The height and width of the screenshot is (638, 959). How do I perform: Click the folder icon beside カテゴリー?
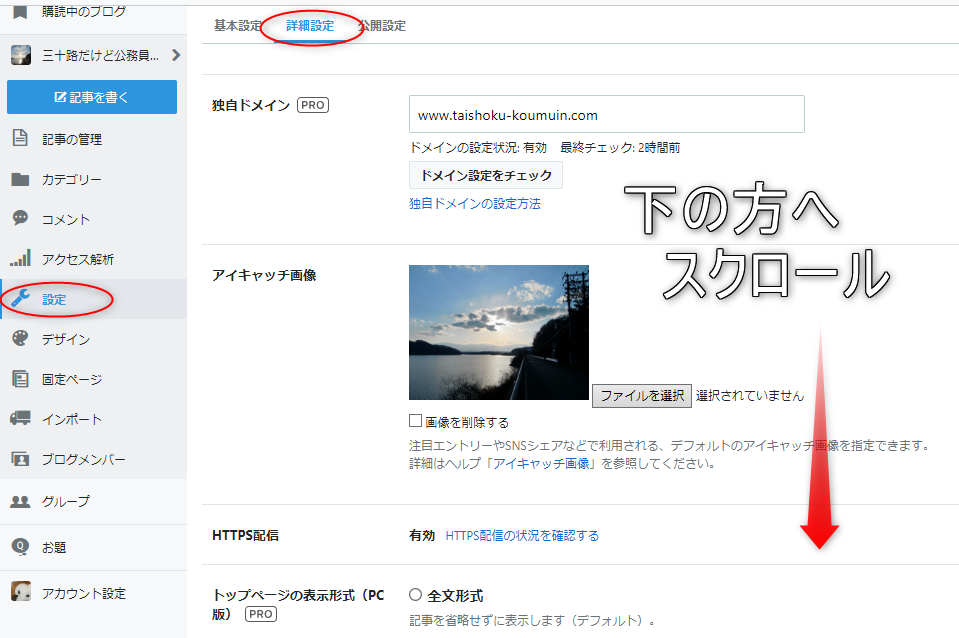click(x=20, y=179)
